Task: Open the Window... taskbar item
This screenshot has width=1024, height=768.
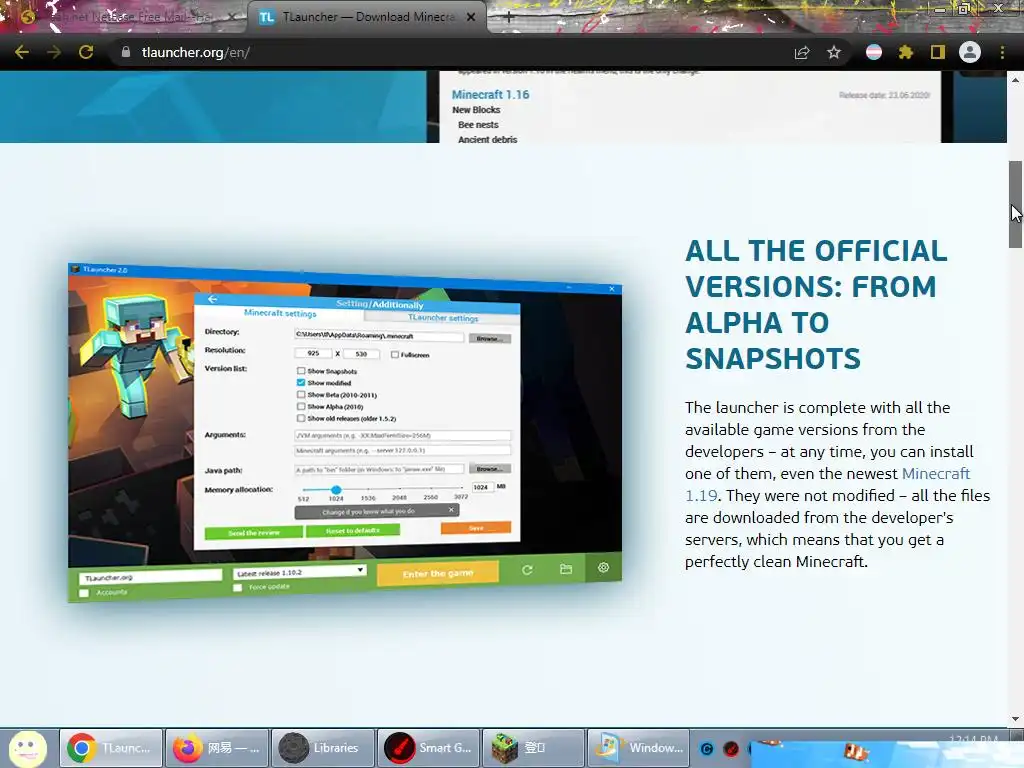Action: pyautogui.click(x=639, y=748)
